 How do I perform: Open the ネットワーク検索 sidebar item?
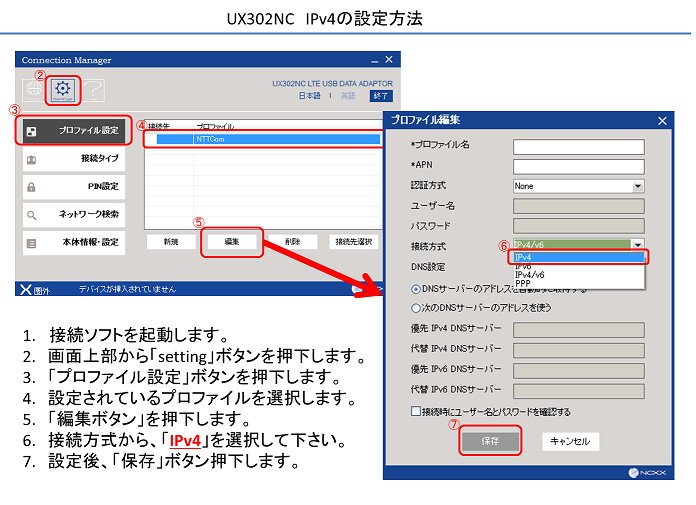tap(74, 215)
